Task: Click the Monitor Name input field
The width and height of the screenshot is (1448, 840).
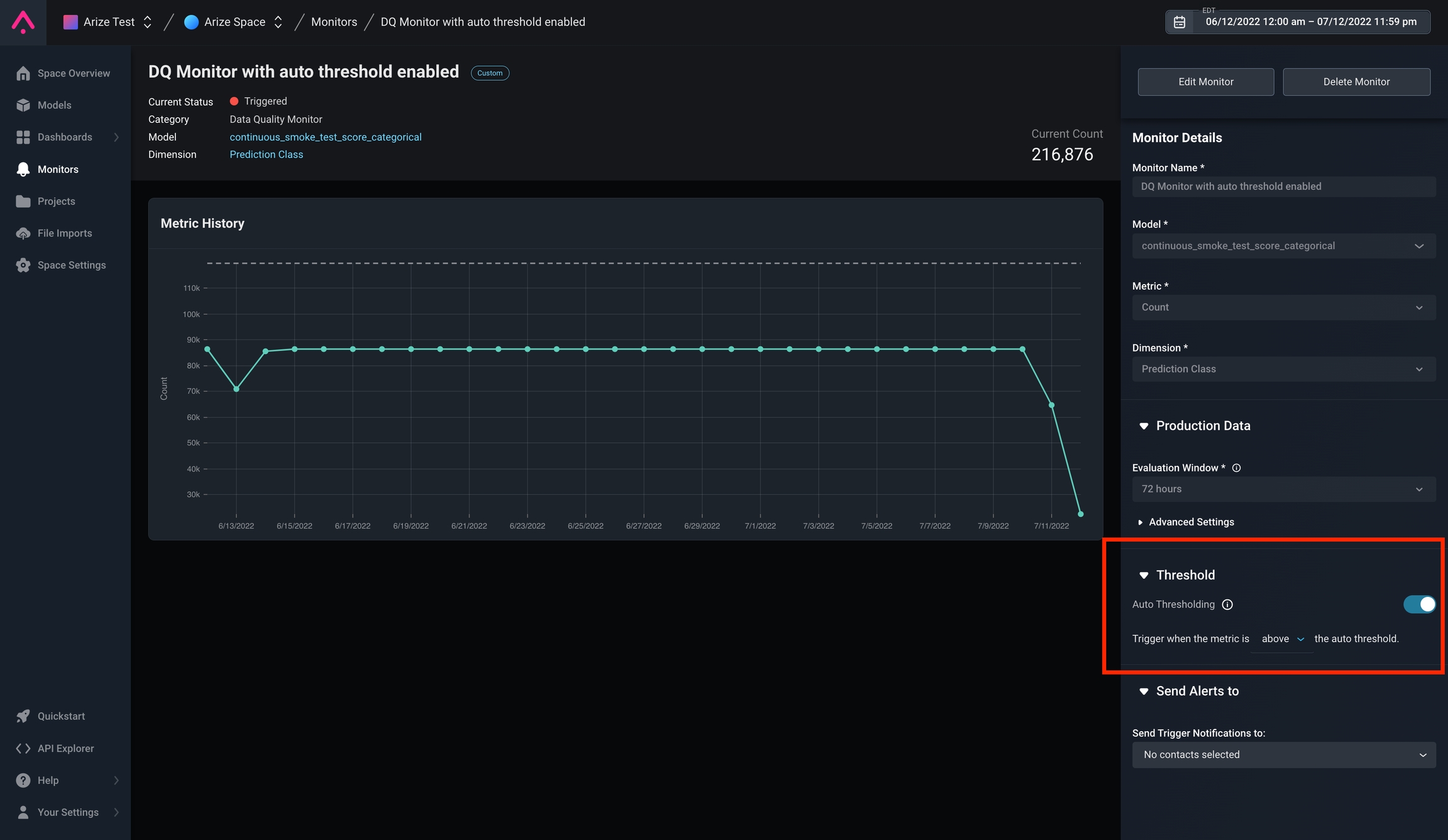Action: pos(1283,187)
